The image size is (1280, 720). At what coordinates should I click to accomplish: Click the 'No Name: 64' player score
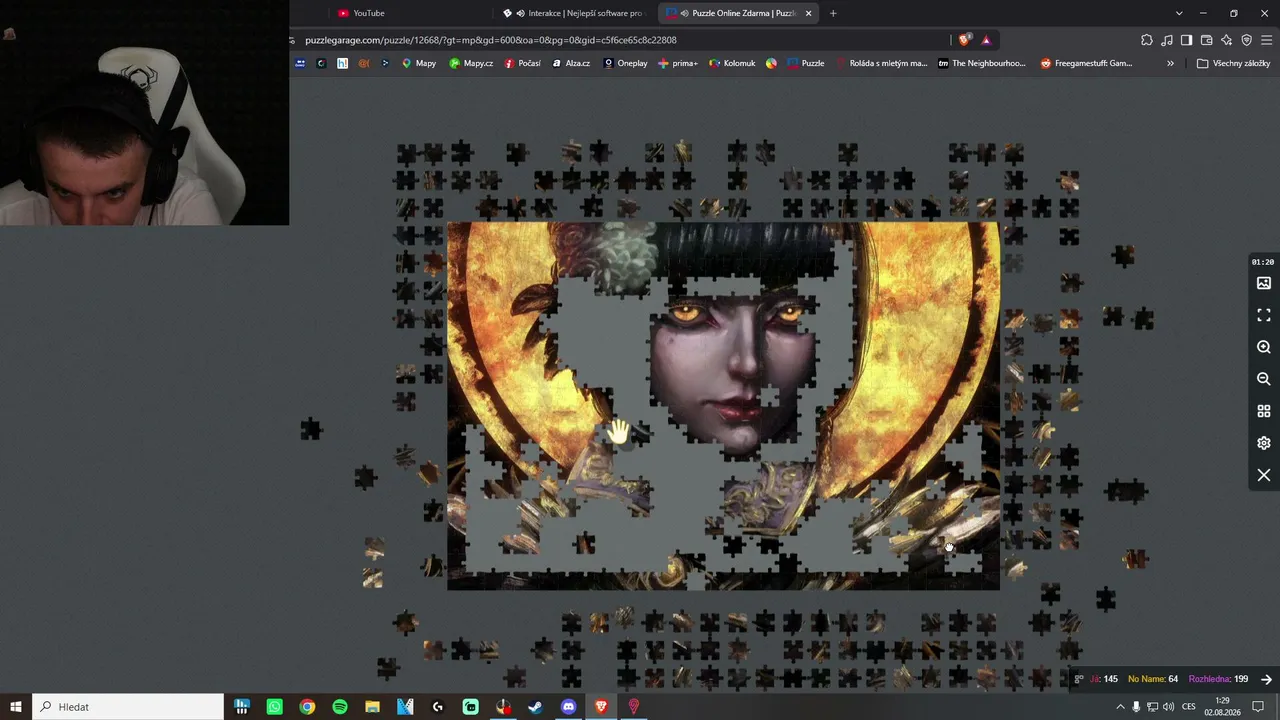(1153, 679)
